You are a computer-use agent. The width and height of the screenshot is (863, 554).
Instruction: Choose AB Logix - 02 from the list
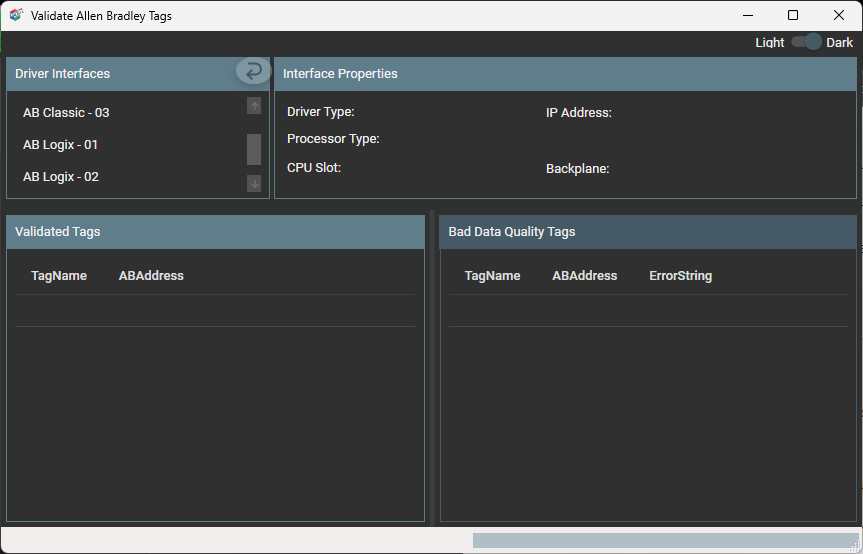point(60,177)
